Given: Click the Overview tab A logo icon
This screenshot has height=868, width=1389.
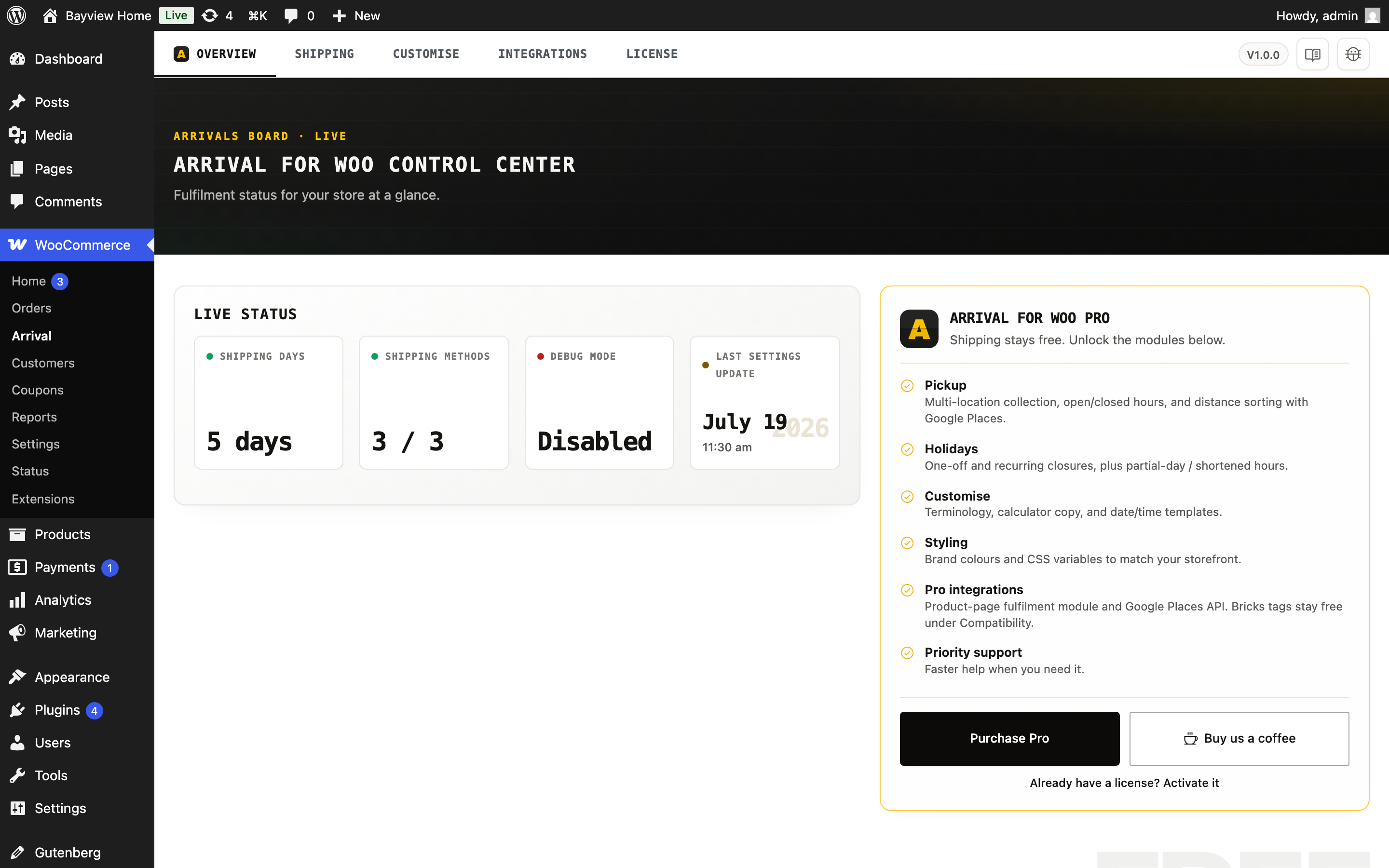Looking at the screenshot, I should [181, 54].
